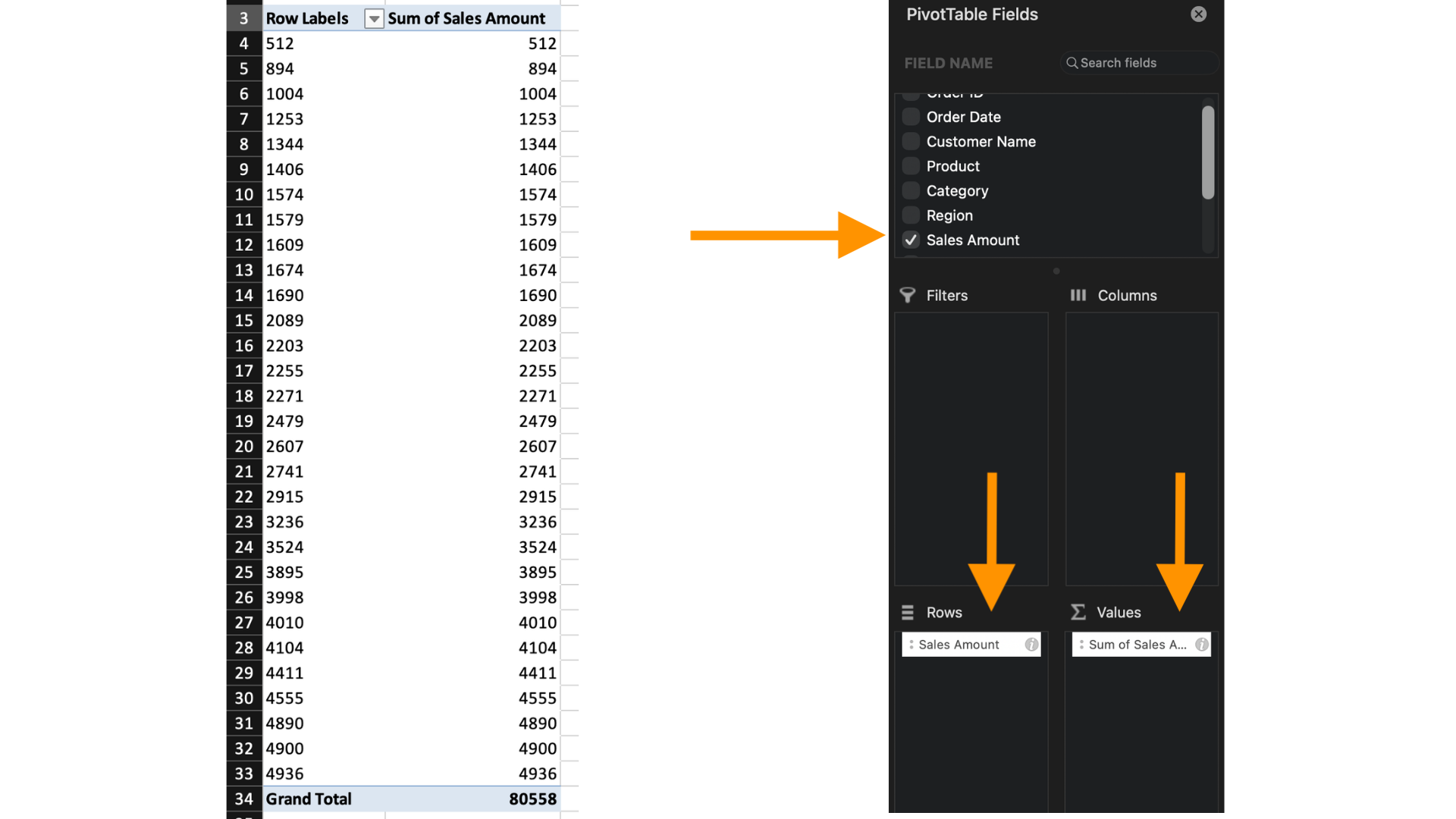1456x819 pixels.
Task: Click the Sales Amount item in Rows
Action: [x=959, y=645]
